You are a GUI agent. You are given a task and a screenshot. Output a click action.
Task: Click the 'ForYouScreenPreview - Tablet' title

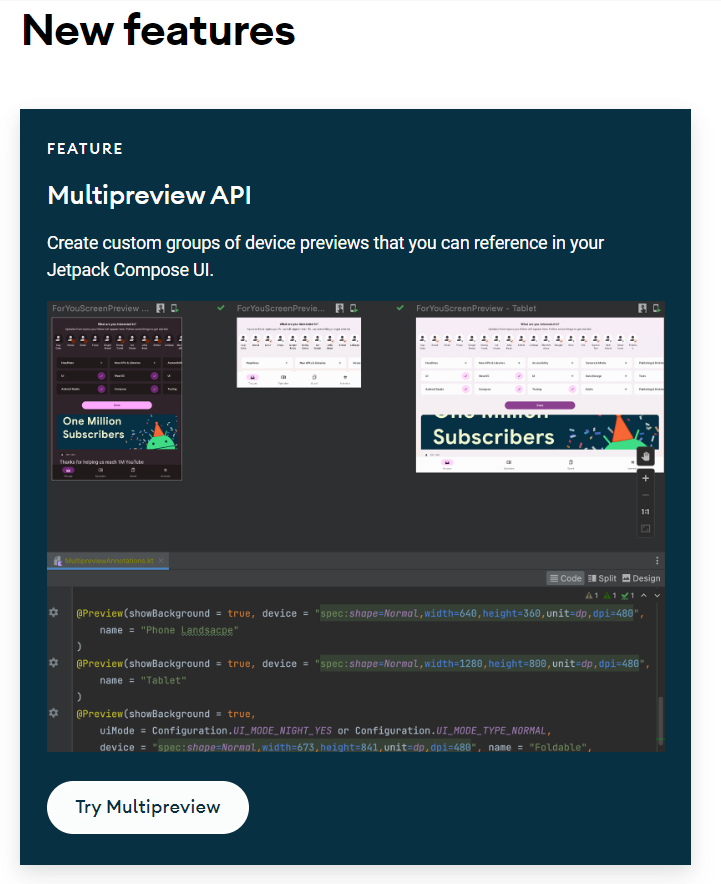point(476,308)
